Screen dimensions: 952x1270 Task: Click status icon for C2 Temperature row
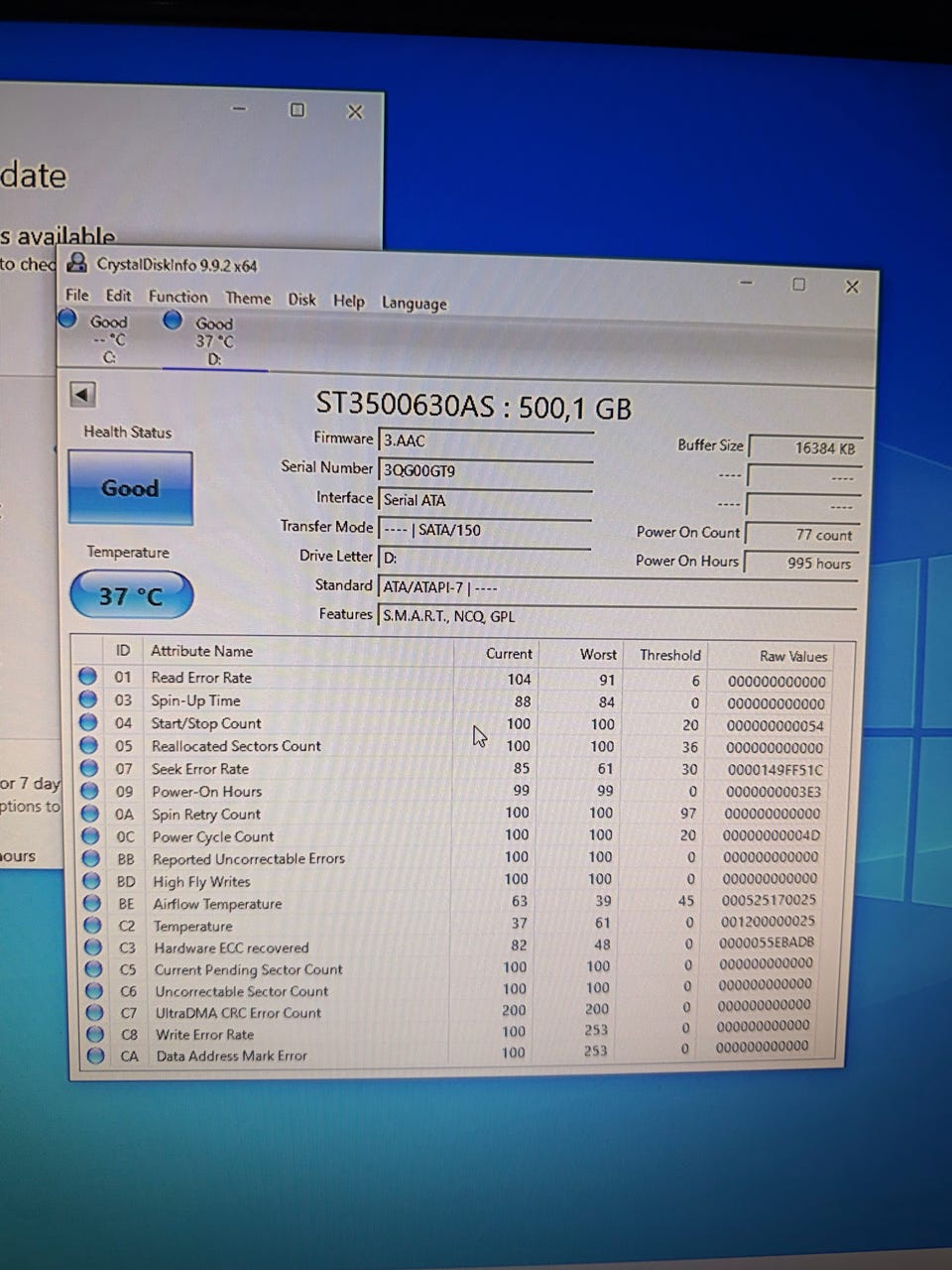tap(93, 924)
